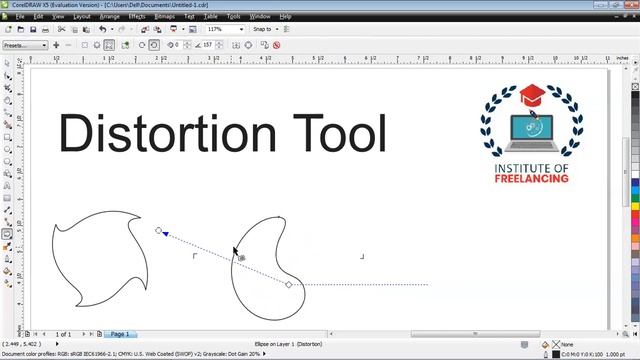640x360 pixels.
Task: Click the Import icon
Action: (145, 29)
